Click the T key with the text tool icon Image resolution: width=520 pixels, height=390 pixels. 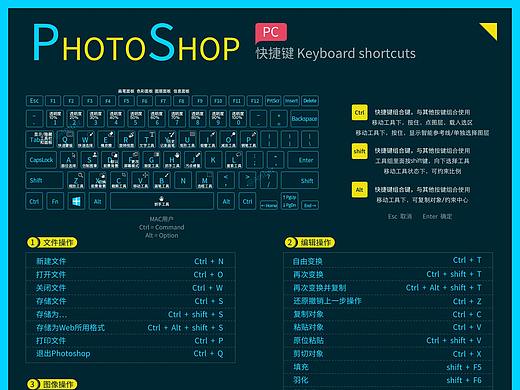[x=146, y=139]
